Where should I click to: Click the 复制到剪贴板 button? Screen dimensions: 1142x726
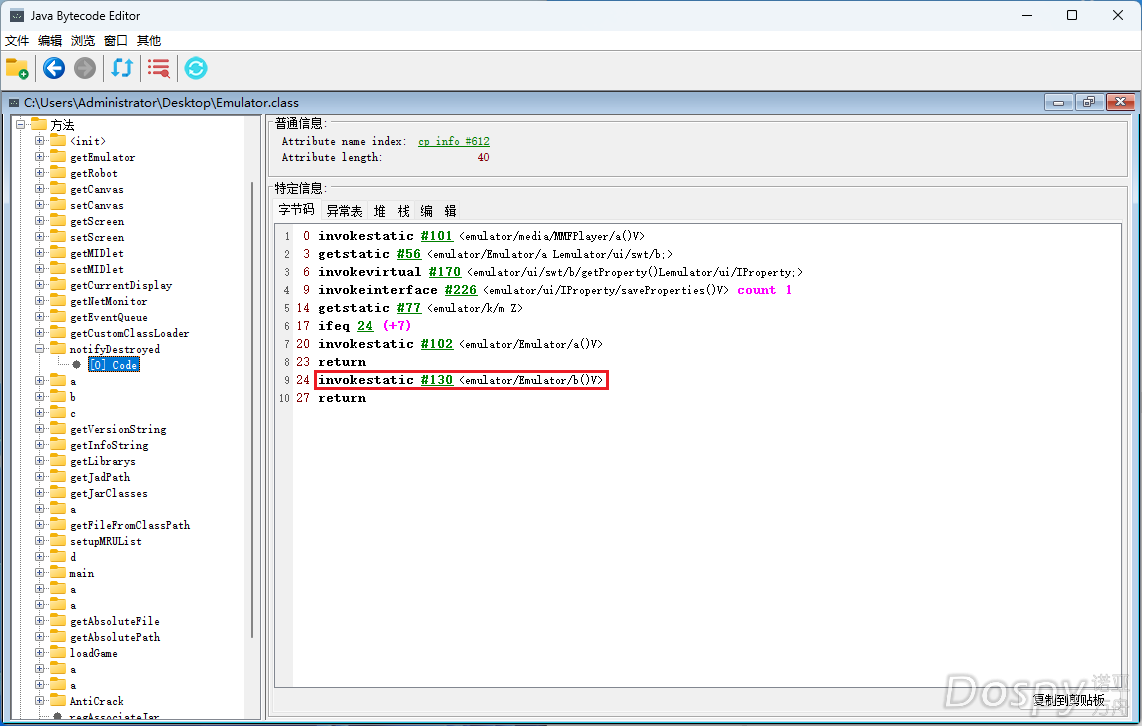(x=1068, y=701)
